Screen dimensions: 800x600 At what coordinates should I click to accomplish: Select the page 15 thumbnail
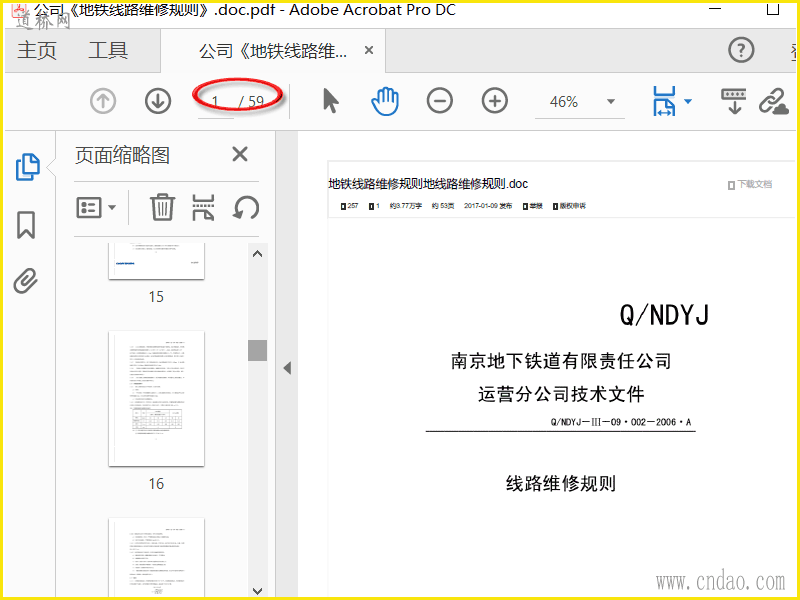[x=157, y=261]
